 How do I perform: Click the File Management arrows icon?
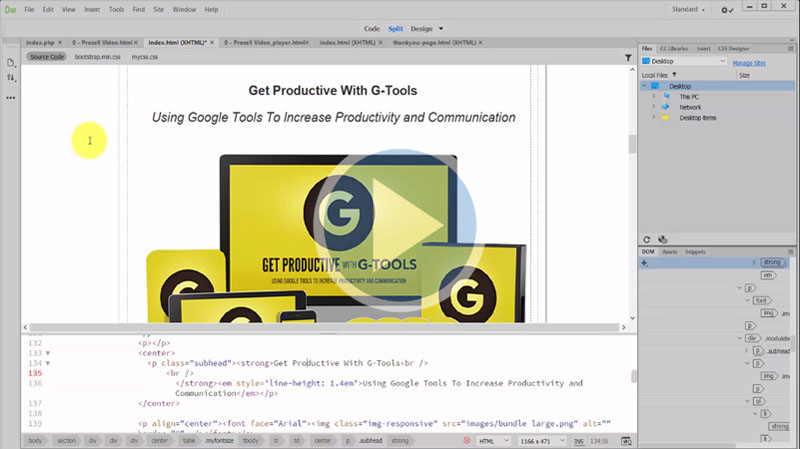(x=11, y=77)
